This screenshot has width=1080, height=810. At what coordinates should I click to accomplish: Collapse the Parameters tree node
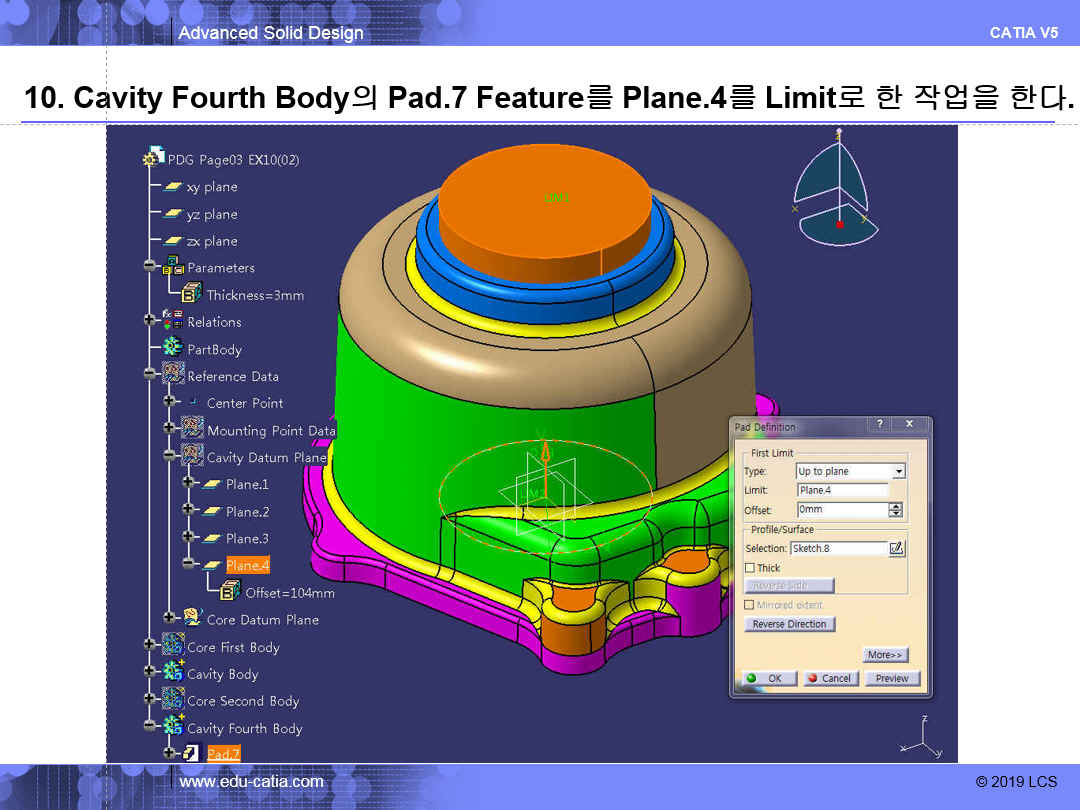pos(150,267)
